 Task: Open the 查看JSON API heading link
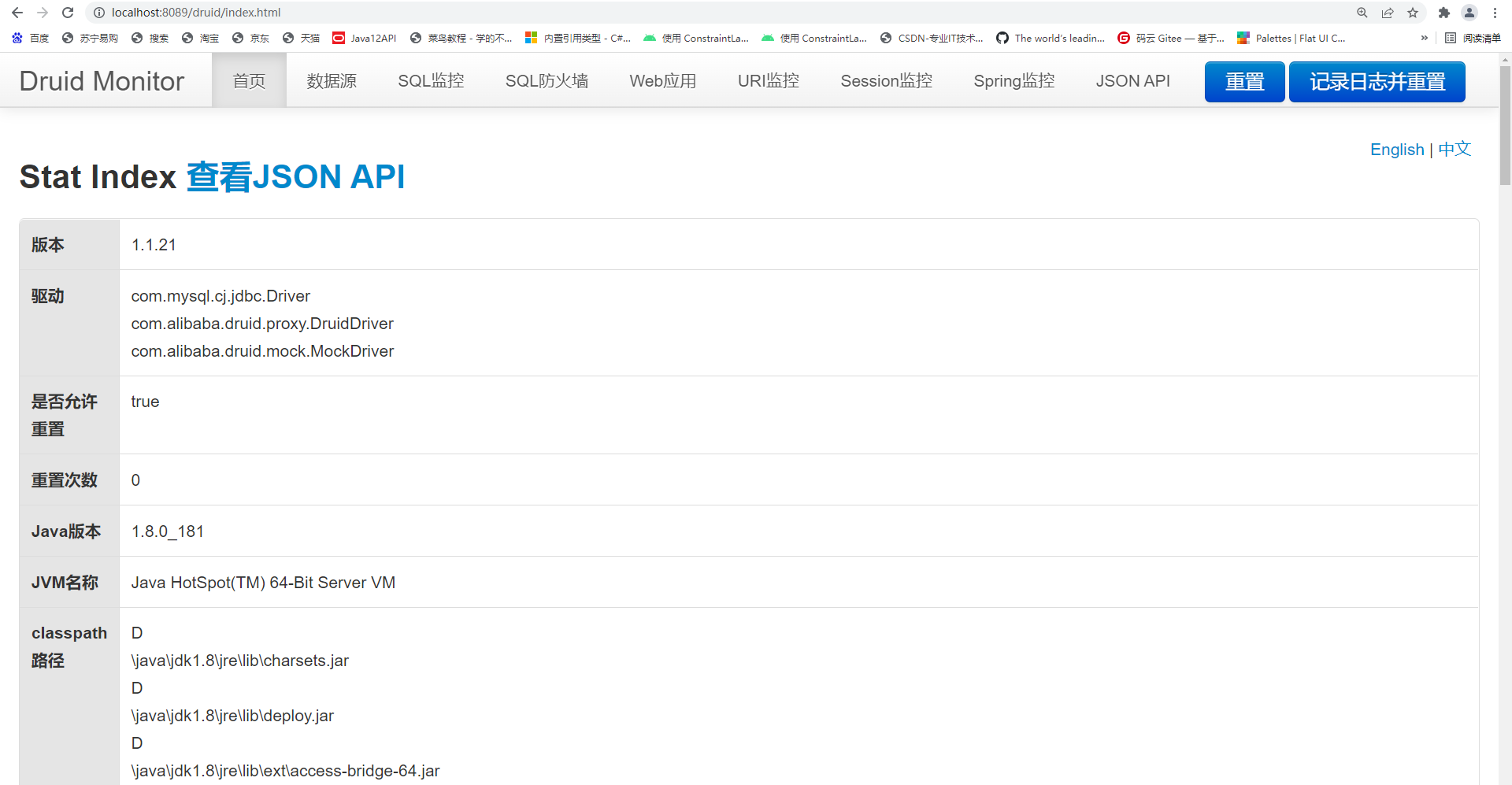(x=295, y=176)
